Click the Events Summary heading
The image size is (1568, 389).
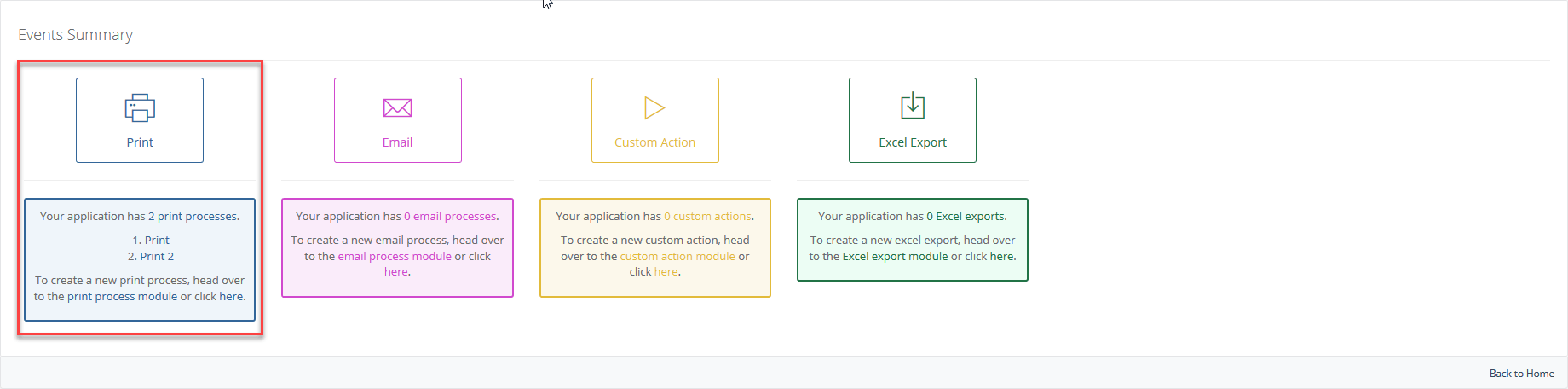coord(76,35)
